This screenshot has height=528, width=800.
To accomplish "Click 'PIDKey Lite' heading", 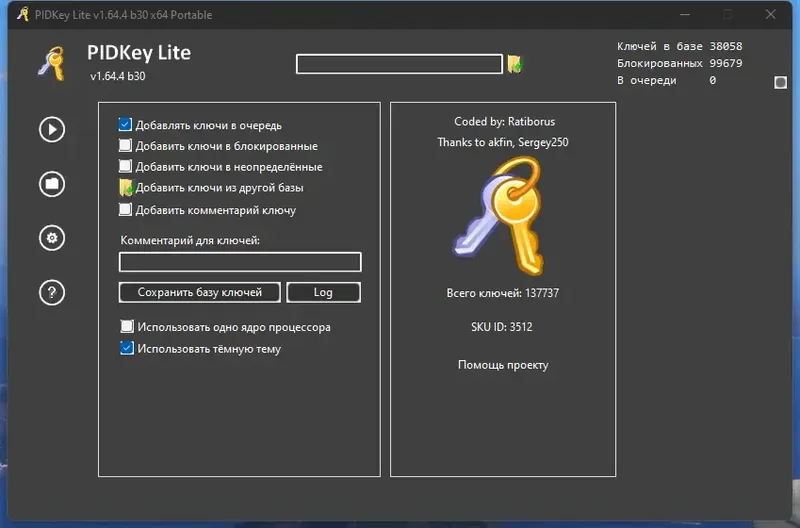I will point(139,53).
